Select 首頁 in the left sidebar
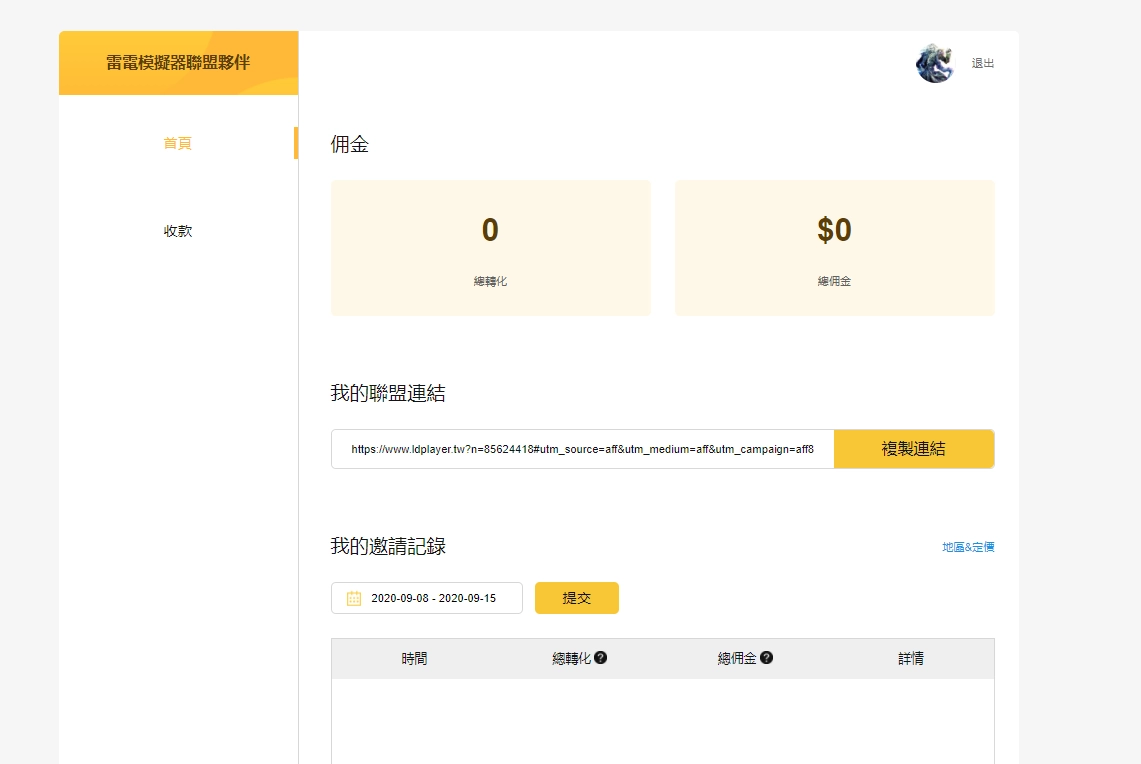 pyautogui.click(x=177, y=143)
